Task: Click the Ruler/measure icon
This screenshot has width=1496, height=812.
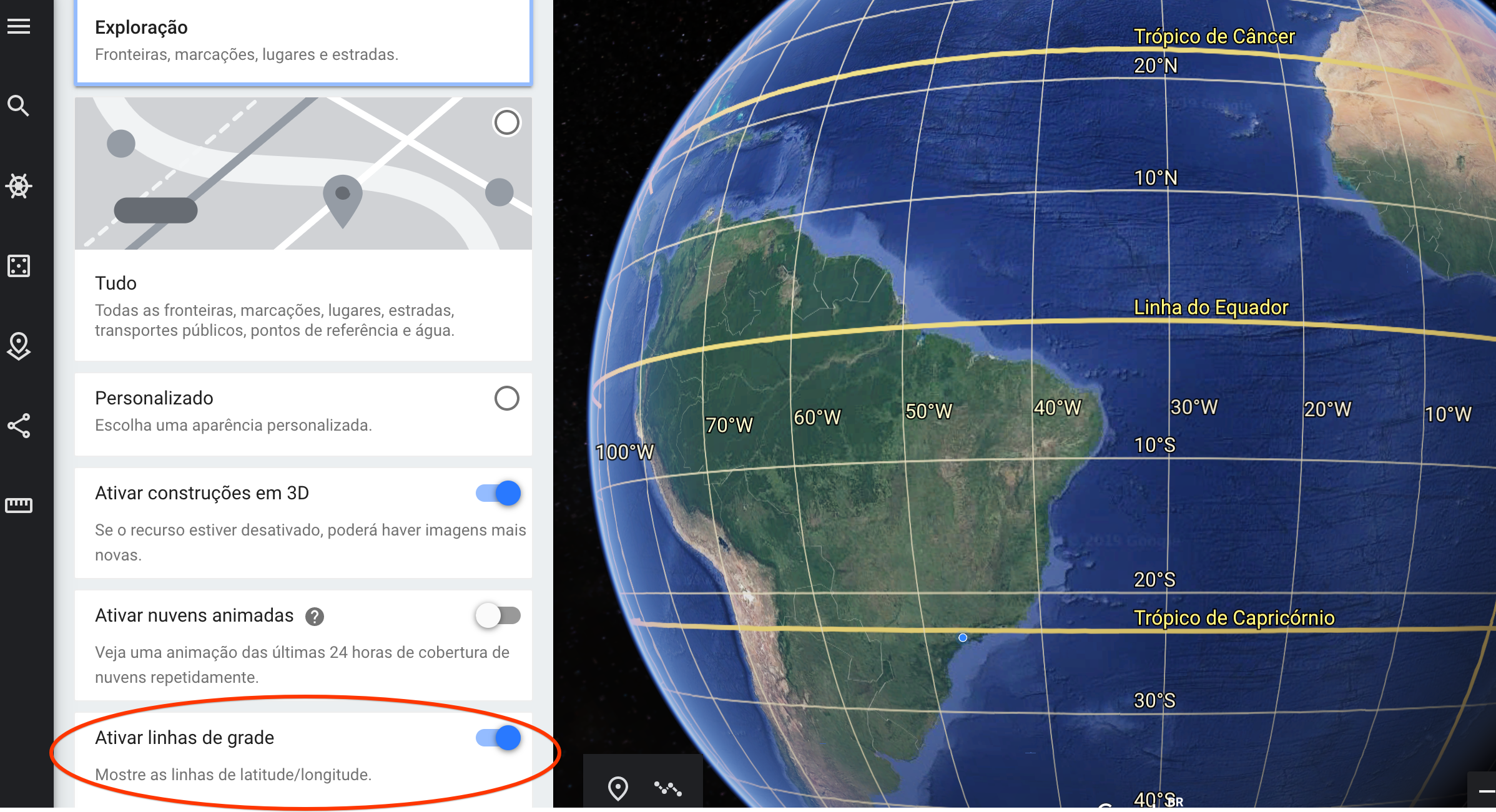Action: [x=22, y=502]
